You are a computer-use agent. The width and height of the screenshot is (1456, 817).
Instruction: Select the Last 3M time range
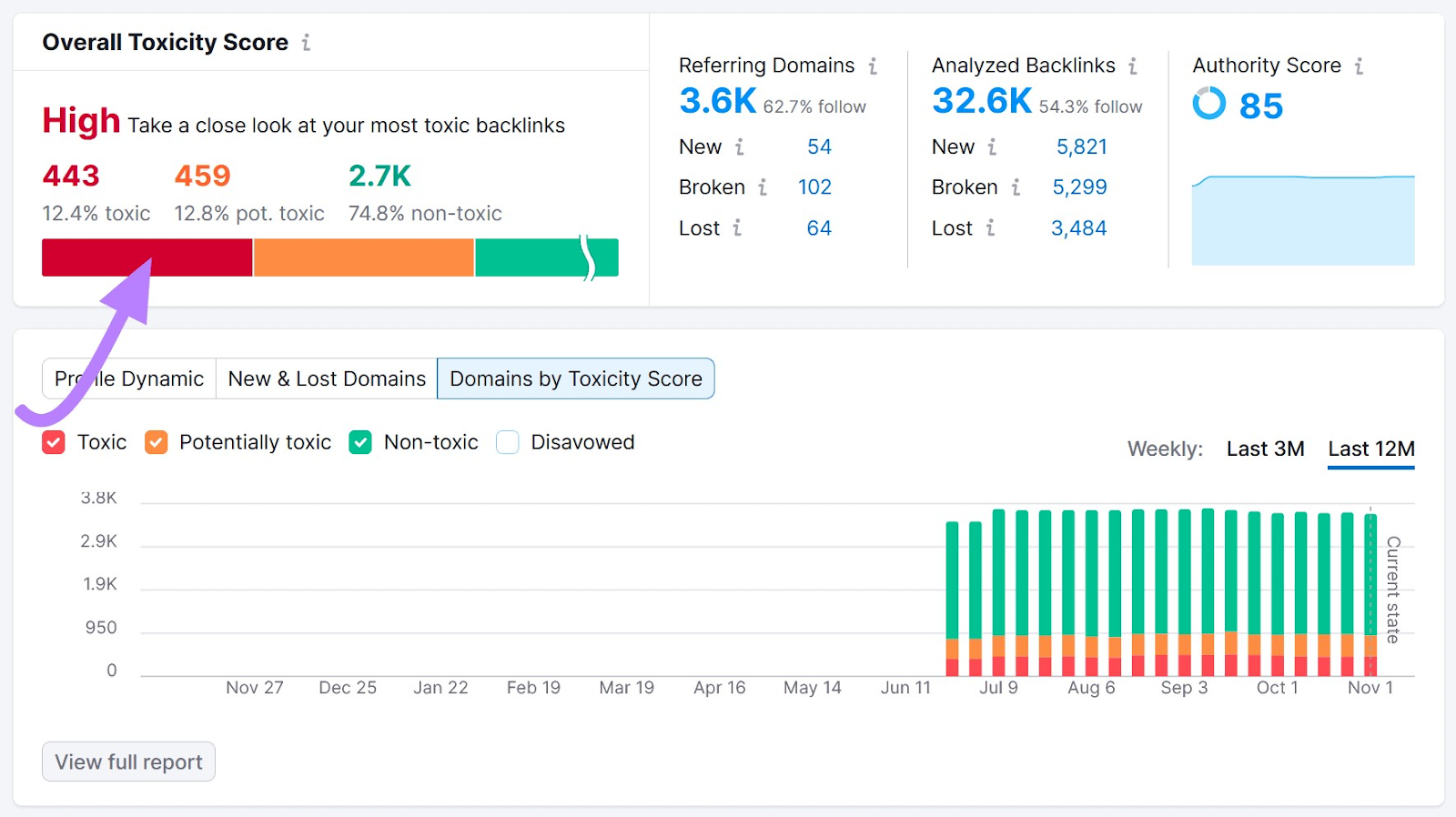click(1265, 449)
